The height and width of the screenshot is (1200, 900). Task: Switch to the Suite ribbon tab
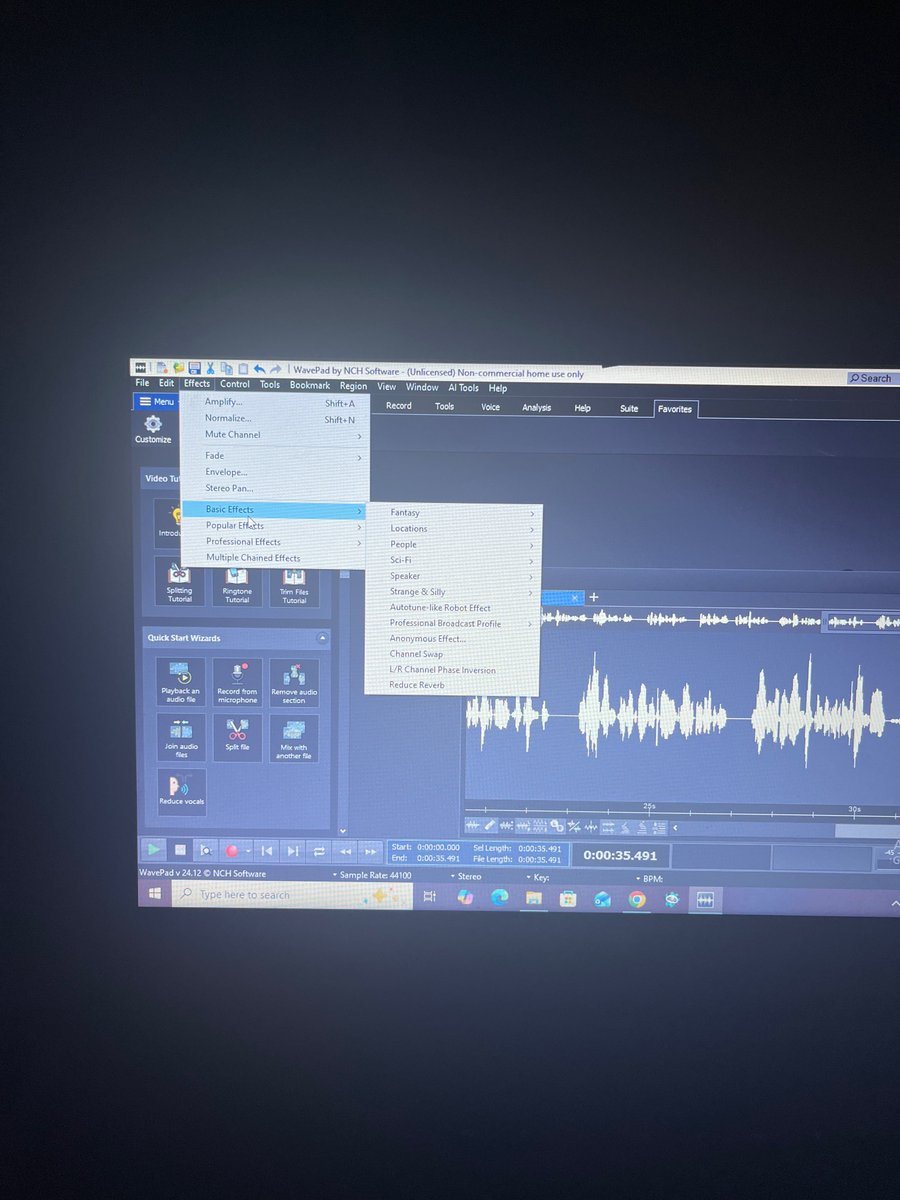tap(629, 409)
